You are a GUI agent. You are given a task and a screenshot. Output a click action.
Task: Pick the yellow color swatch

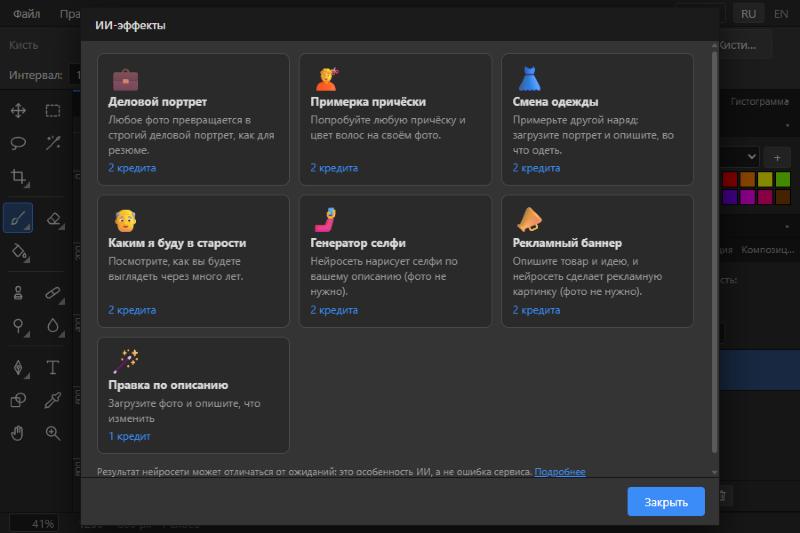(765, 179)
